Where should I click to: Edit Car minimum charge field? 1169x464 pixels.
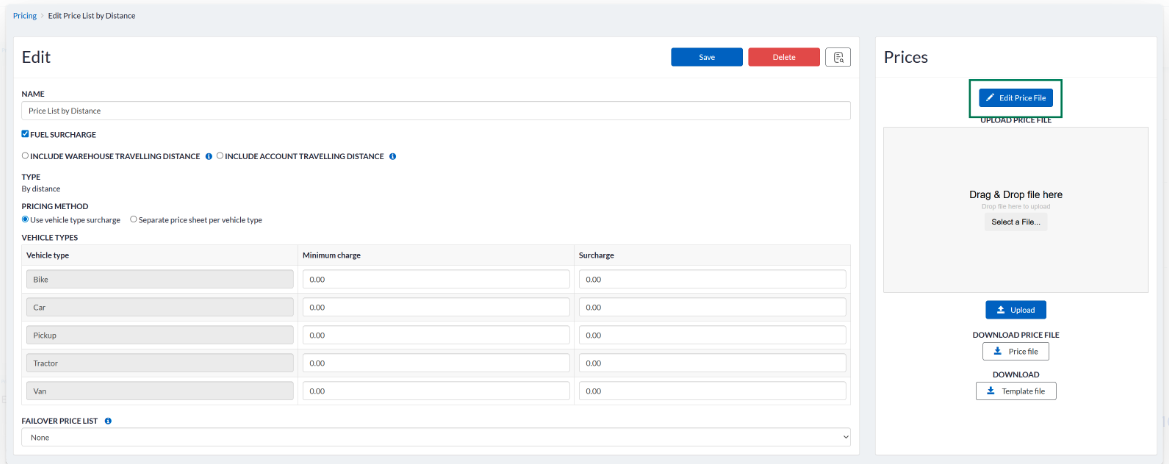[x=436, y=307]
